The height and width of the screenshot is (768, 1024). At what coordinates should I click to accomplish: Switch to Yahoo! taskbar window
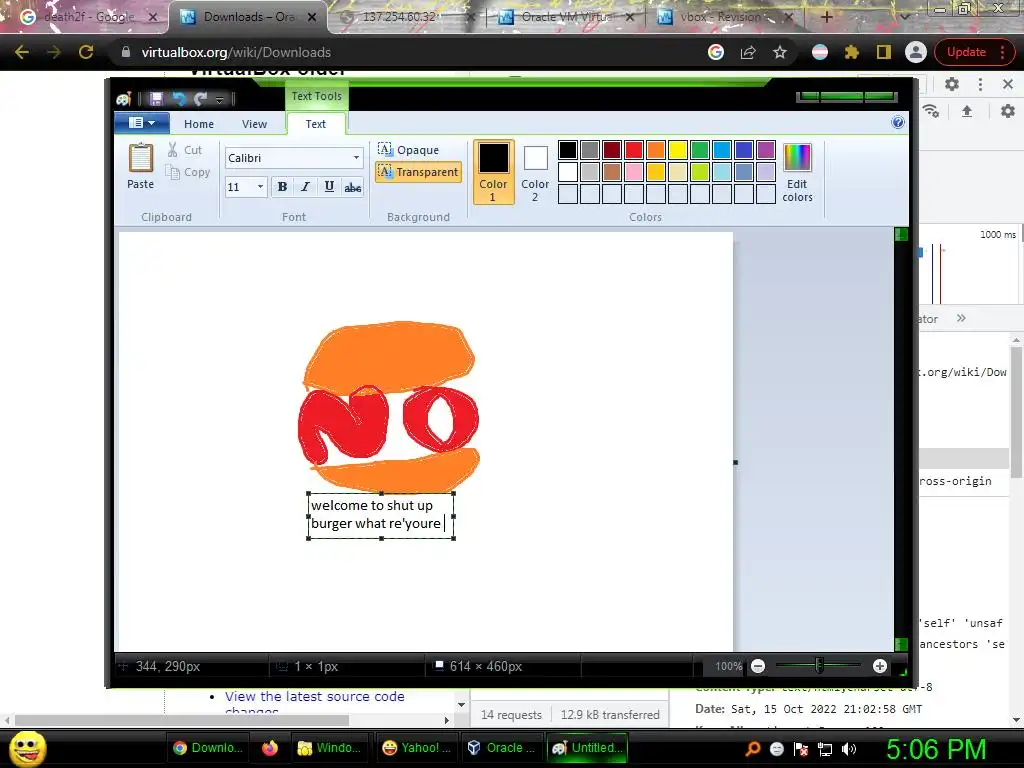pos(417,748)
